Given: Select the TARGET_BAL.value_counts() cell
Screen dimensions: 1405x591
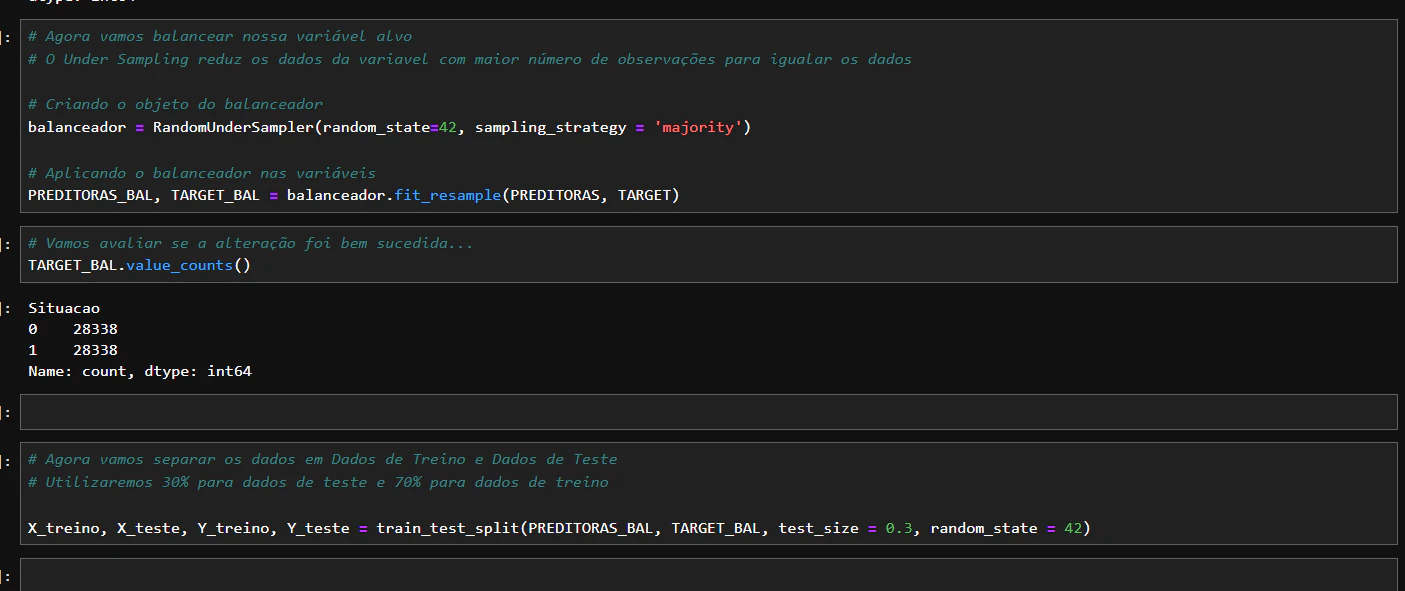Looking at the screenshot, I should tap(708, 254).
